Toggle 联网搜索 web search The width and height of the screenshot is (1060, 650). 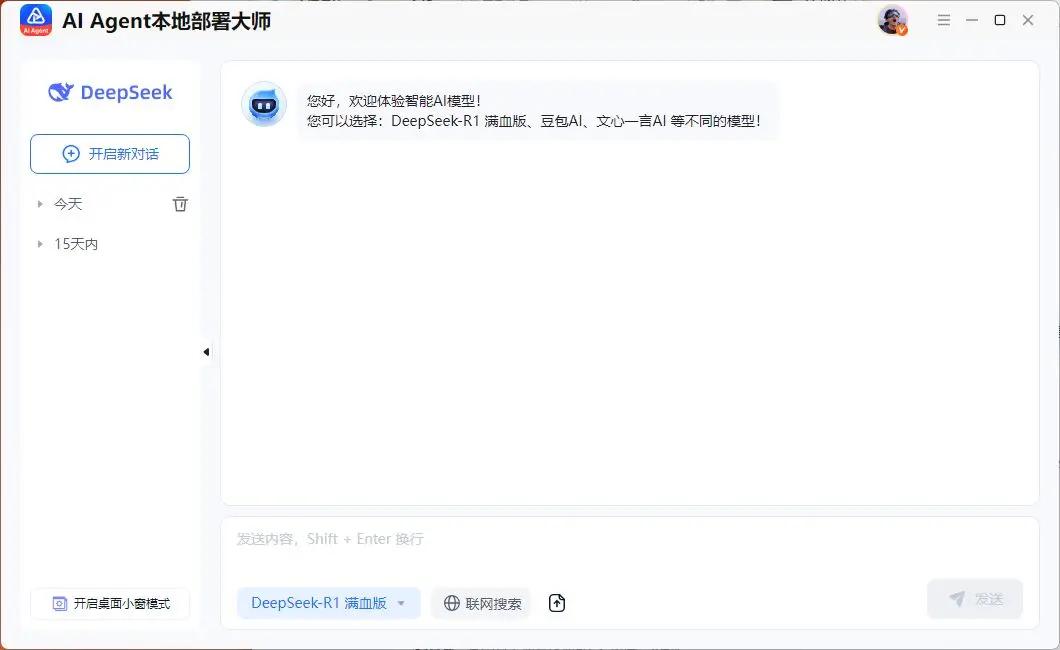(x=481, y=603)
